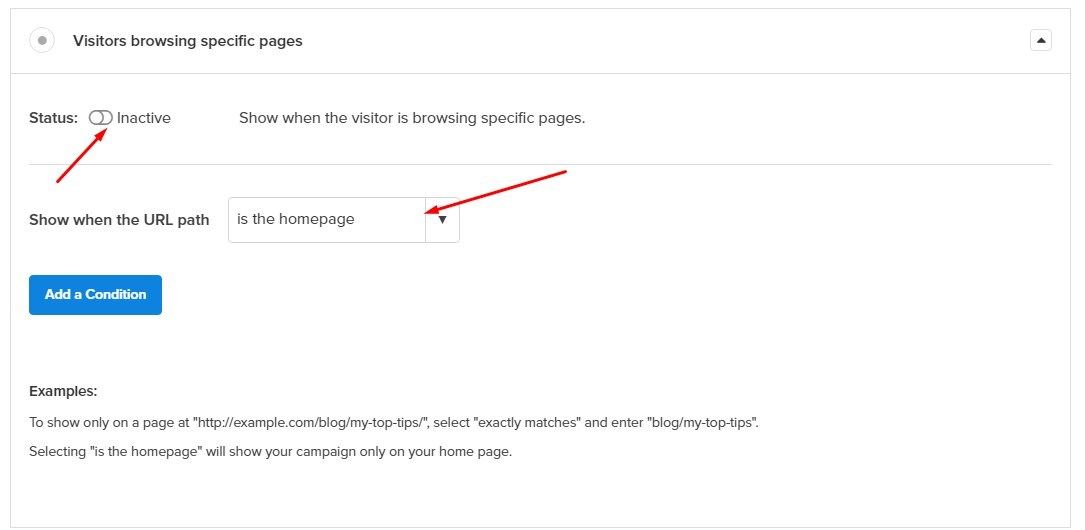Viewport: 1085px width, 530px height.
Task: Toggle the Status switch to active
Action: (100, 118)
